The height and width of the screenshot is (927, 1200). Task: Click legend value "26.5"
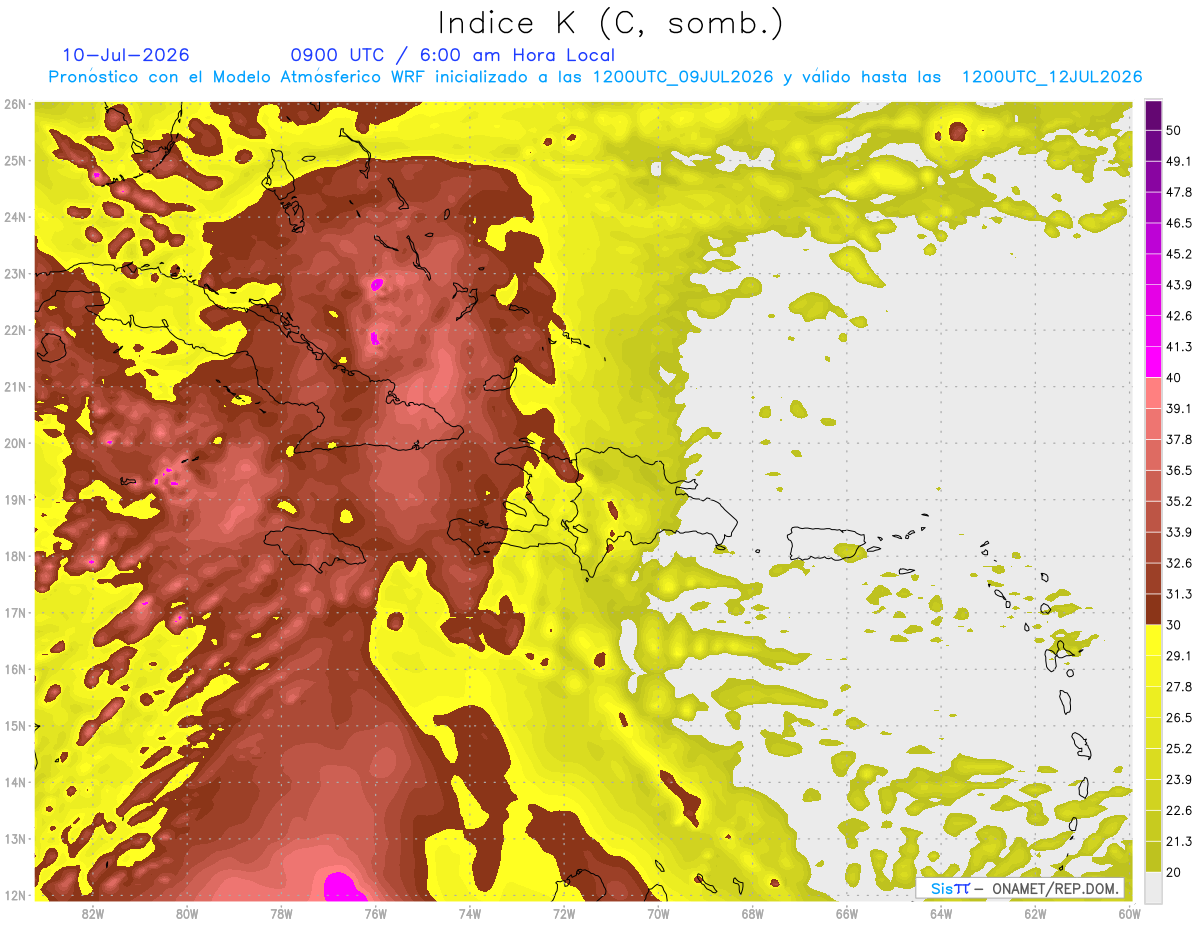tap(1178, 718)
